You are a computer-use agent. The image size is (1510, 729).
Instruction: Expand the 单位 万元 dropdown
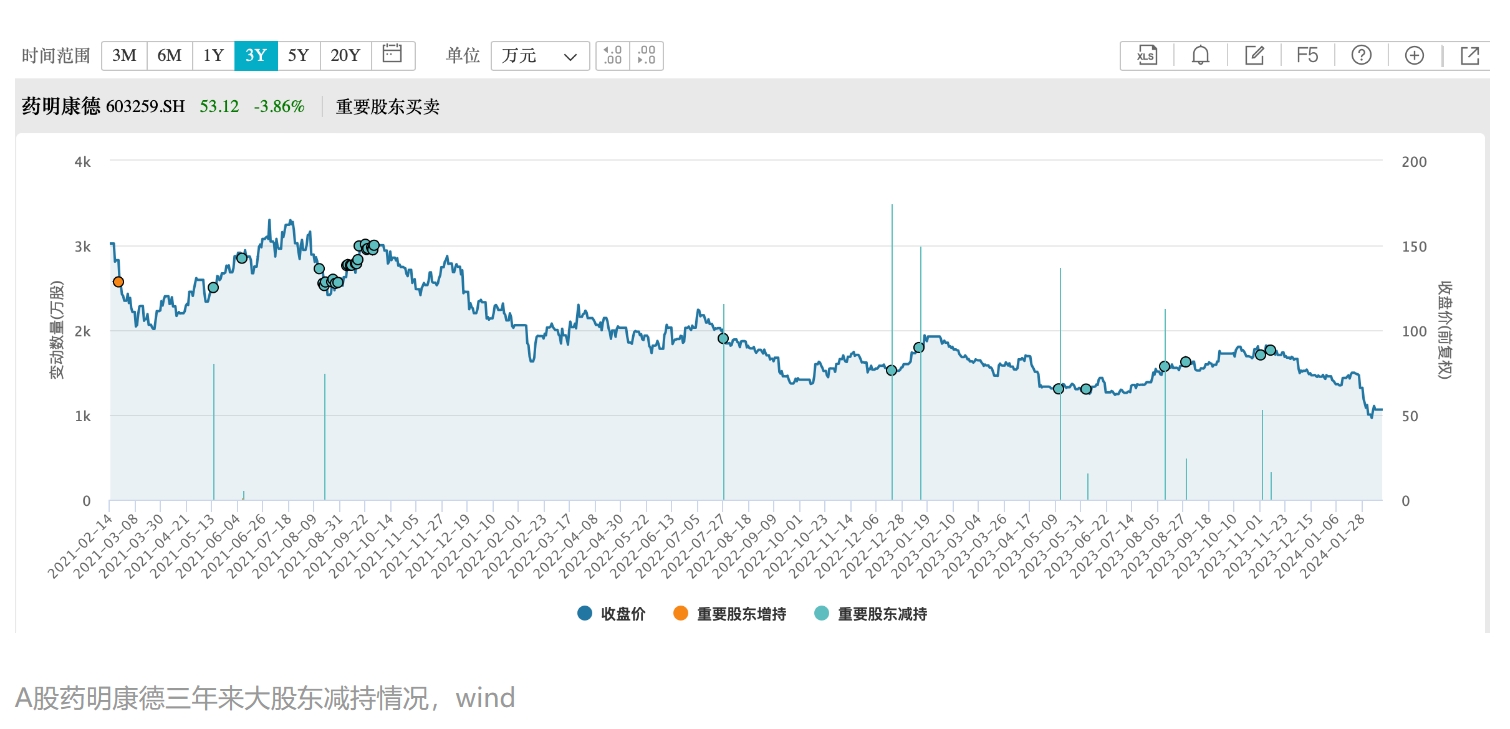click(540, 56)
